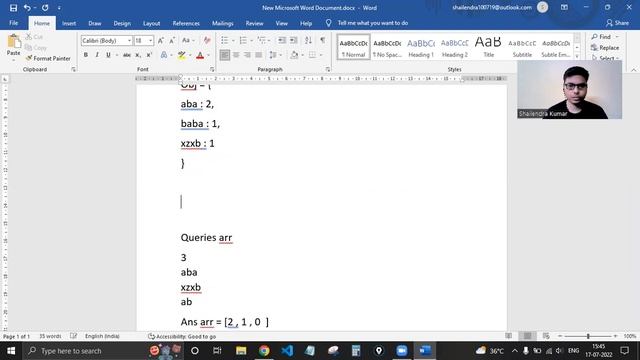Switch to the References tab
640x360 pixels.
[186, 23]
